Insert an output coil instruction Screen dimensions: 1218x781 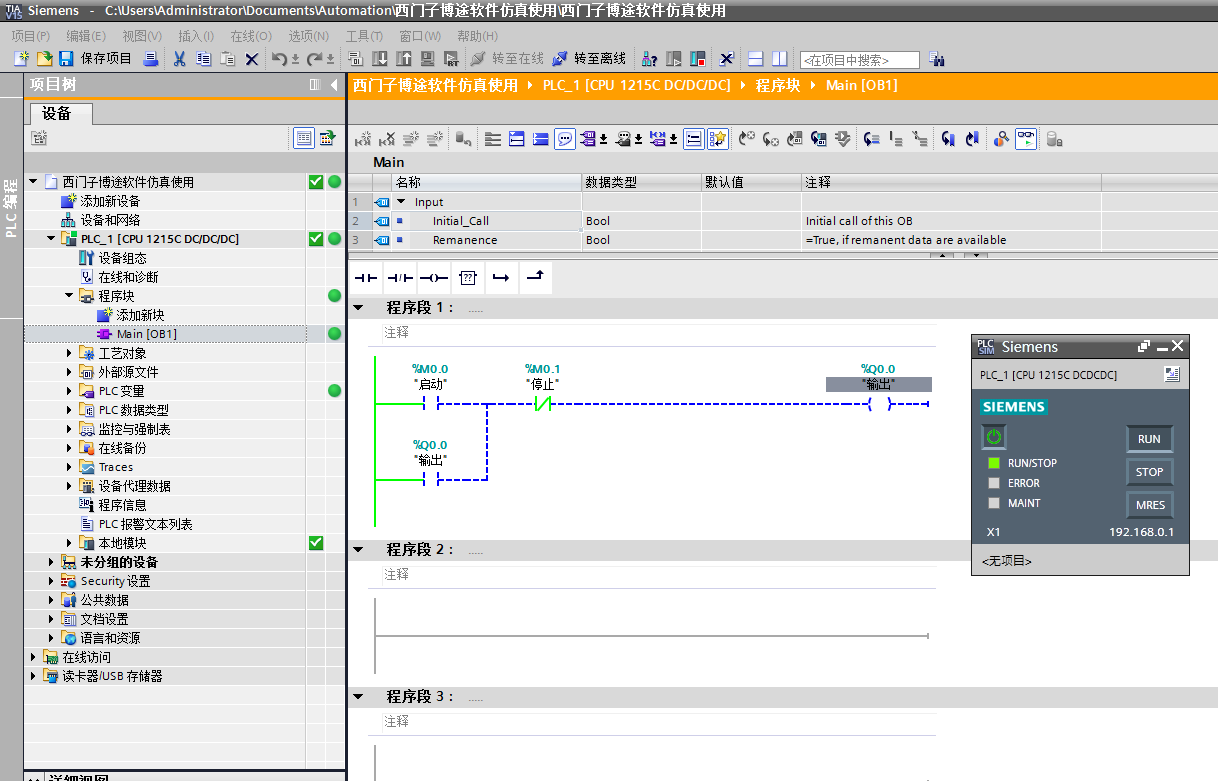pos(434,277)
